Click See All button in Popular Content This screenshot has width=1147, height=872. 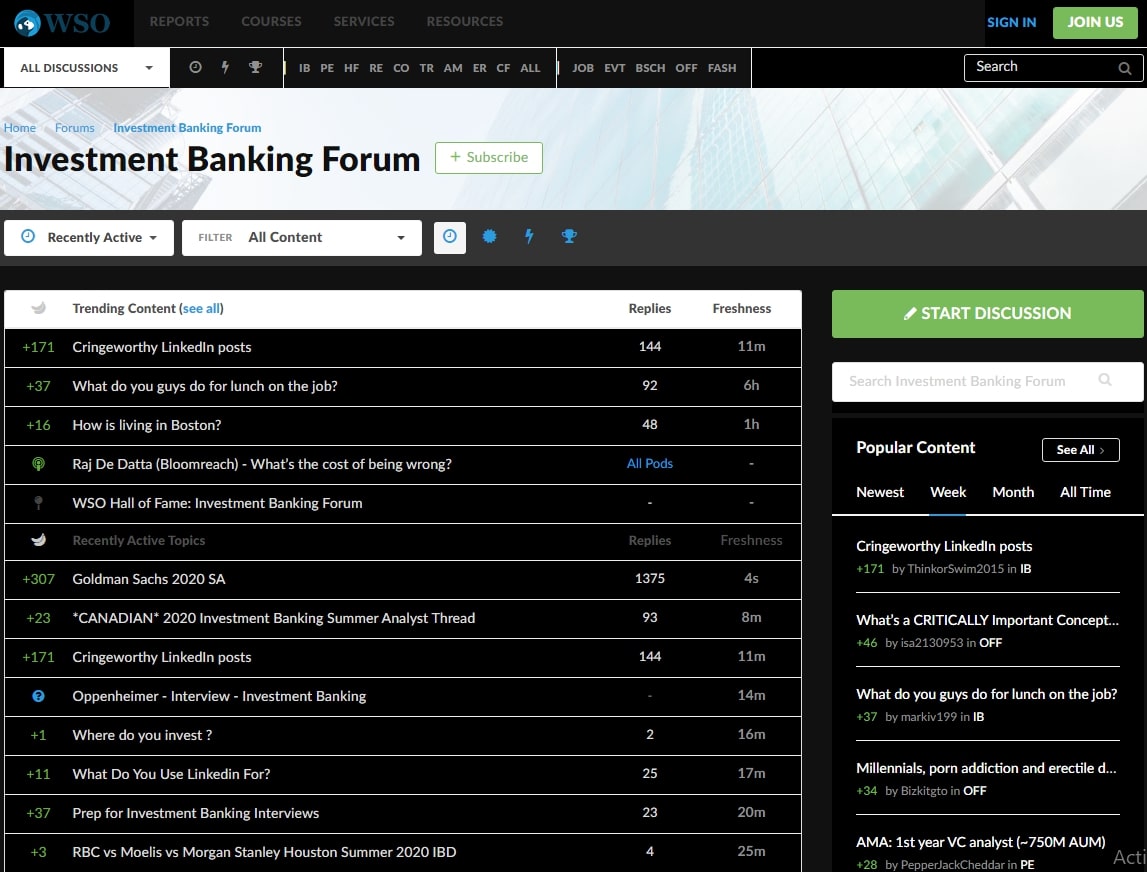(x=1080, y=450)
